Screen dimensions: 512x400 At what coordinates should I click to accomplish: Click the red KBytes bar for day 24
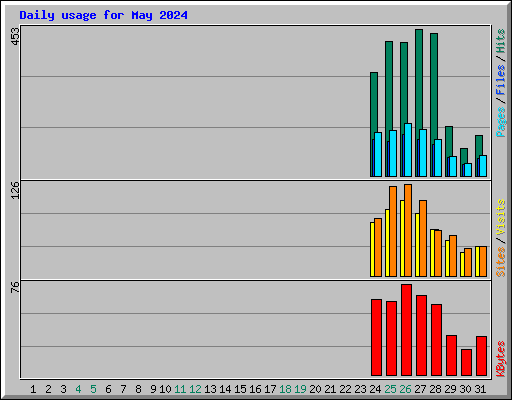[x=376, y=337]
